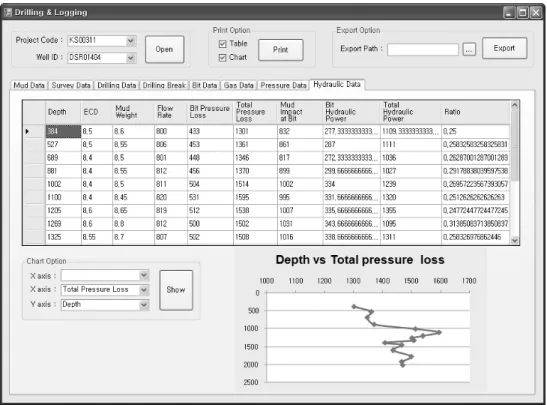Click the ECD column header
Image resolution: width=547 pixels, height=405 pixels.
pos(97,112)
